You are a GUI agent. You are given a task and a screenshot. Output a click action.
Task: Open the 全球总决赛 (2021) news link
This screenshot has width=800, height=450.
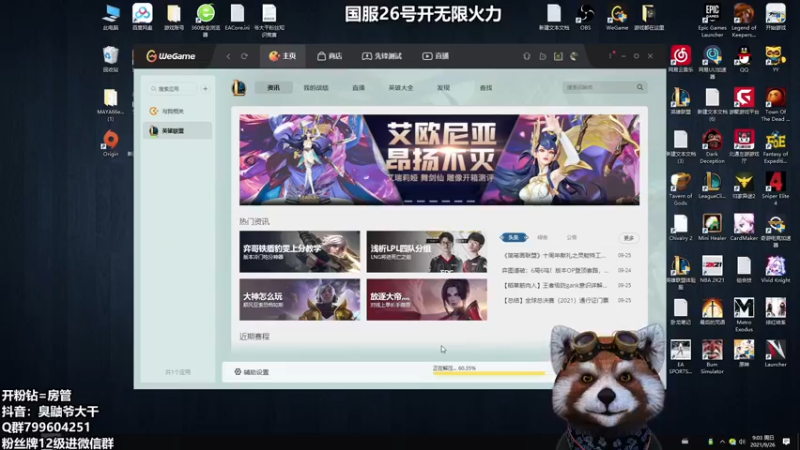tap(556, 301)
